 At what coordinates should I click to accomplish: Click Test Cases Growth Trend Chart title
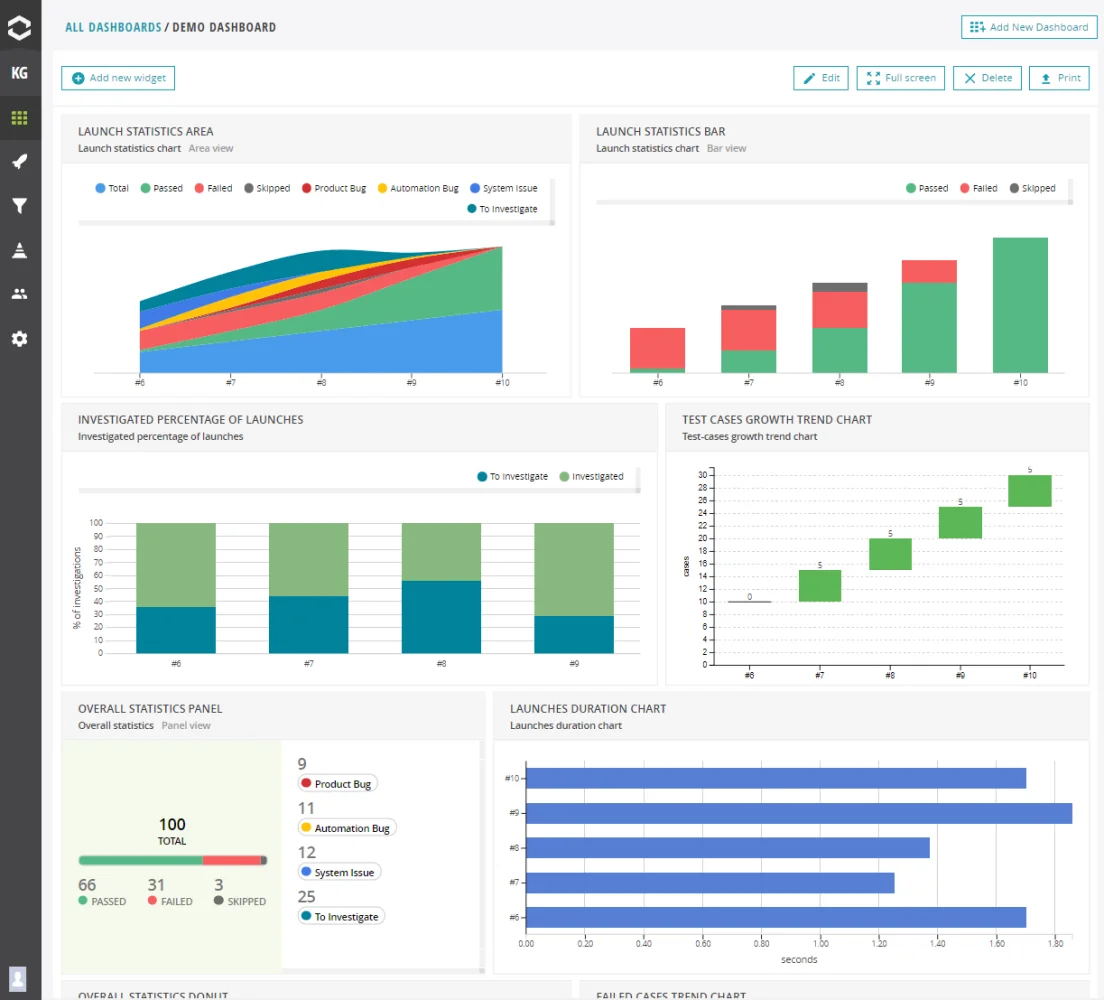777,420
